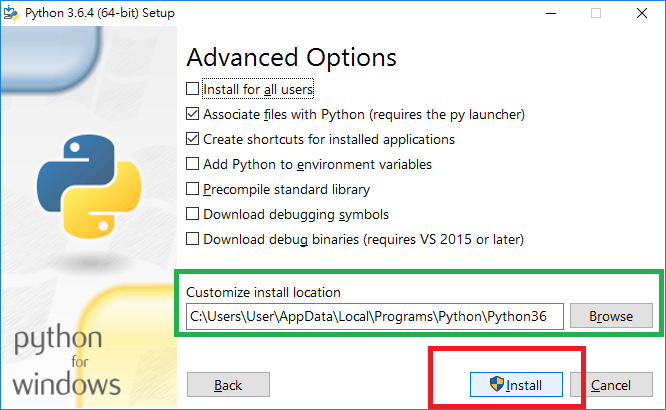Click the blue and yellow Python logo
This screenshot has height=410, width=666.
coord(89,187)
